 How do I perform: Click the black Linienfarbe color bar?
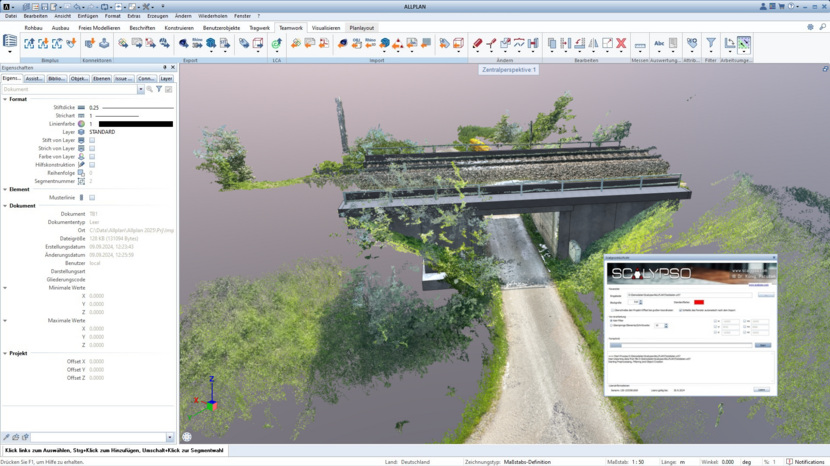pyautogui.click(x=135, y=124)
